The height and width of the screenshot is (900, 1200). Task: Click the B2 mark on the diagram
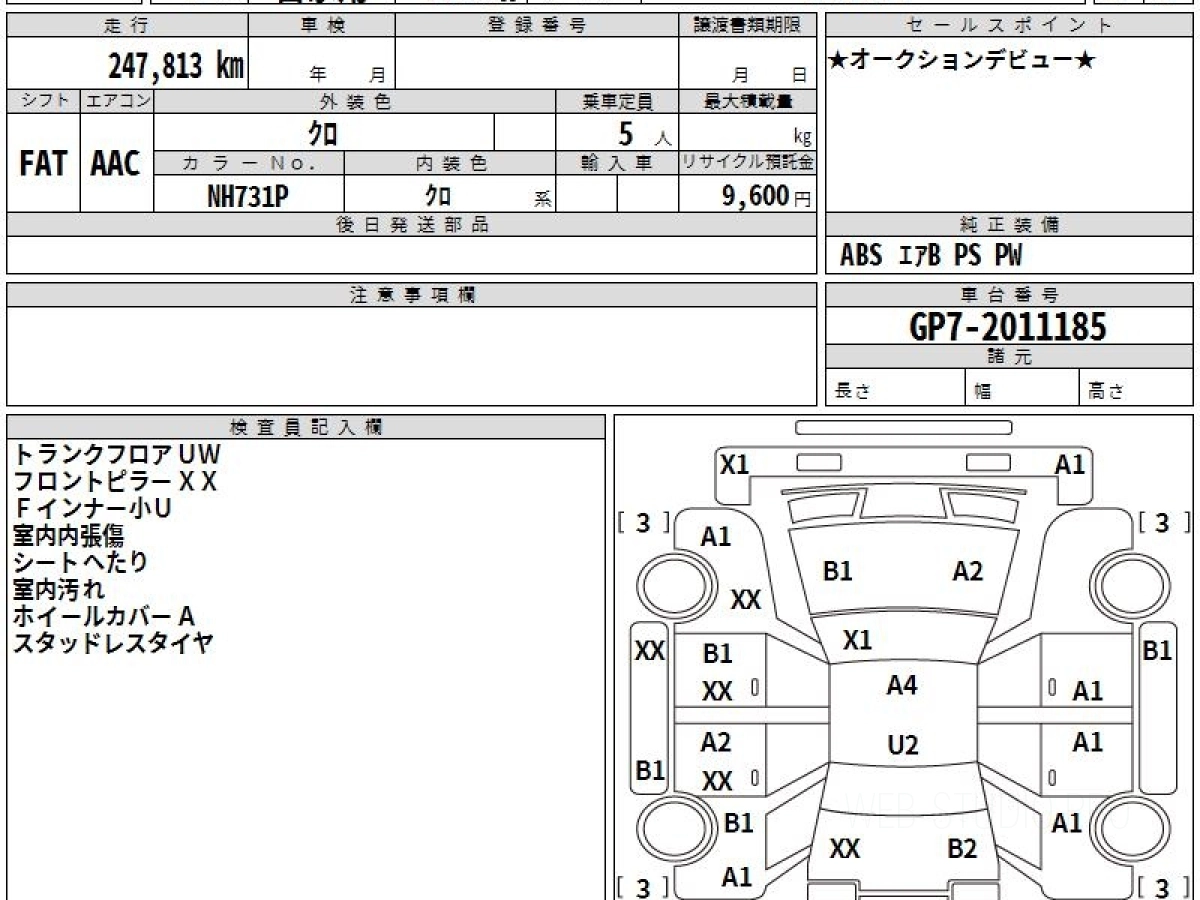pos(962,849)
